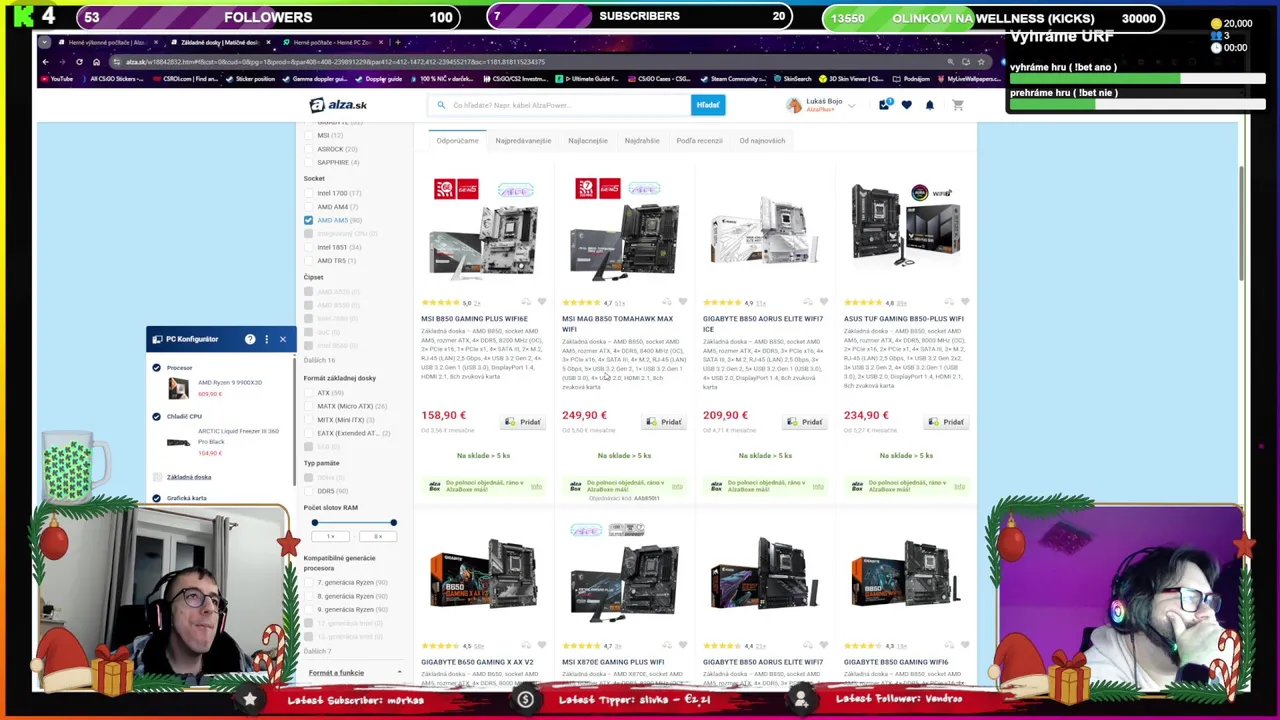Click the search magnifier icon
This screenshot has height=720, width=1280.
pyautogui.click(x=441, y=105)
